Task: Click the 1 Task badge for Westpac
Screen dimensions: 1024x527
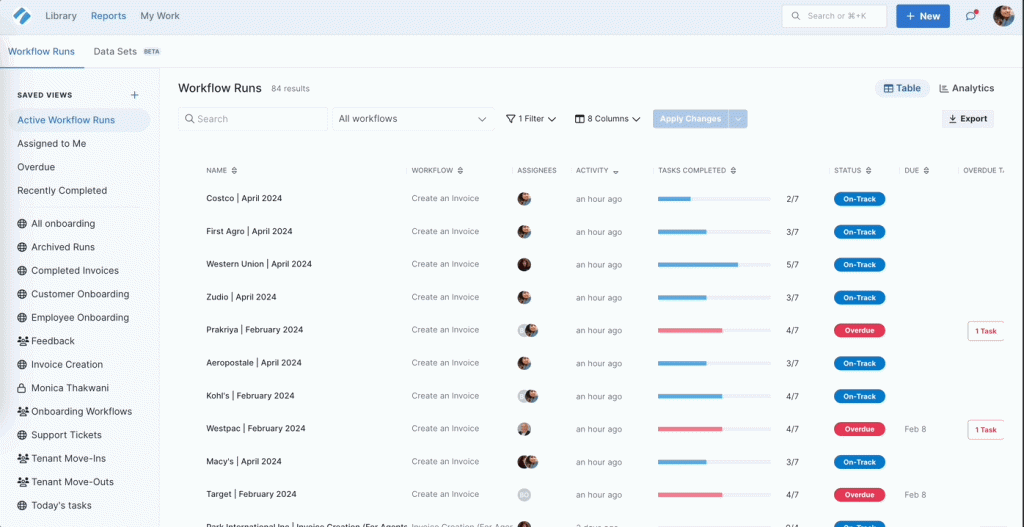Action: point(985,430)
